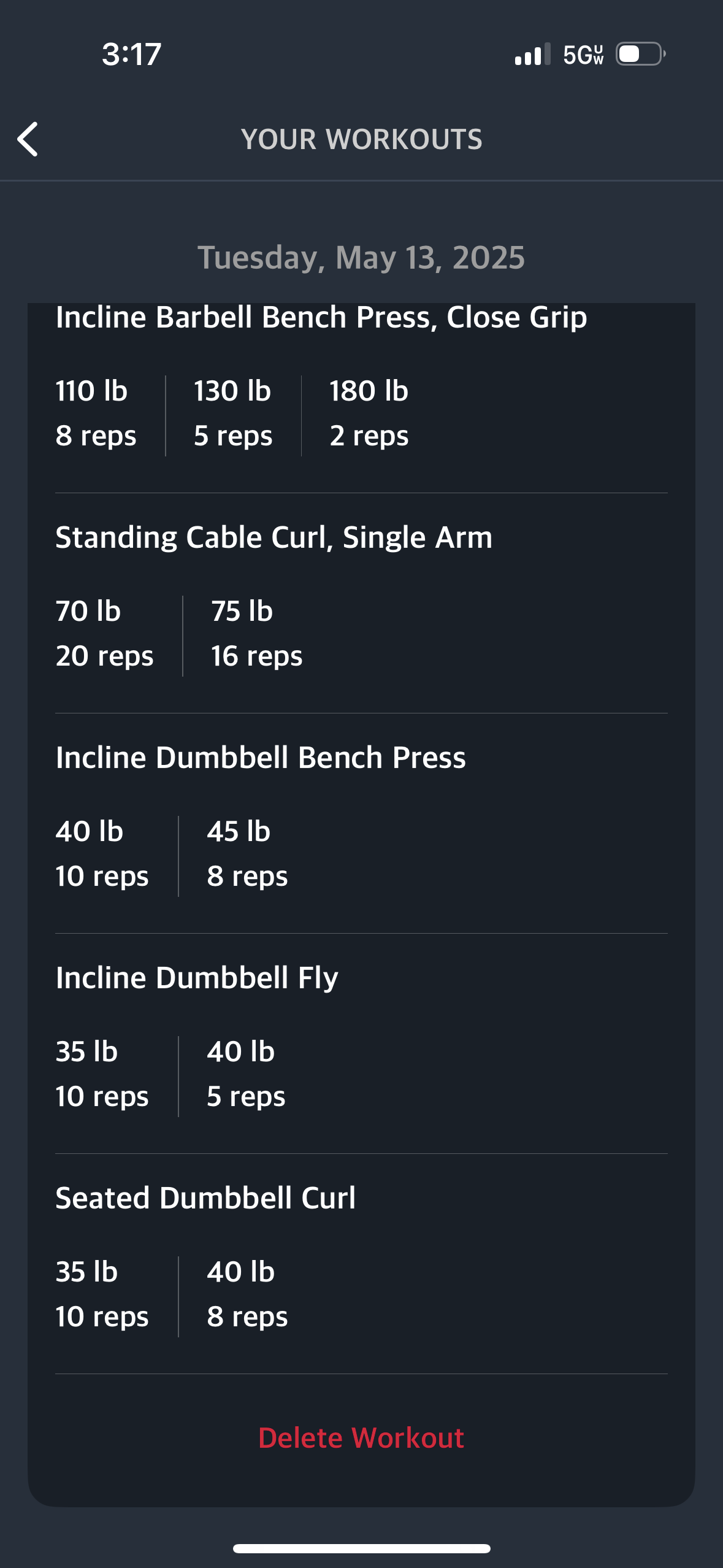Tap the cellular signal strength icon
Viewport: 723px width, 1568px height.
pyautogui.click(x=532, y=55)
